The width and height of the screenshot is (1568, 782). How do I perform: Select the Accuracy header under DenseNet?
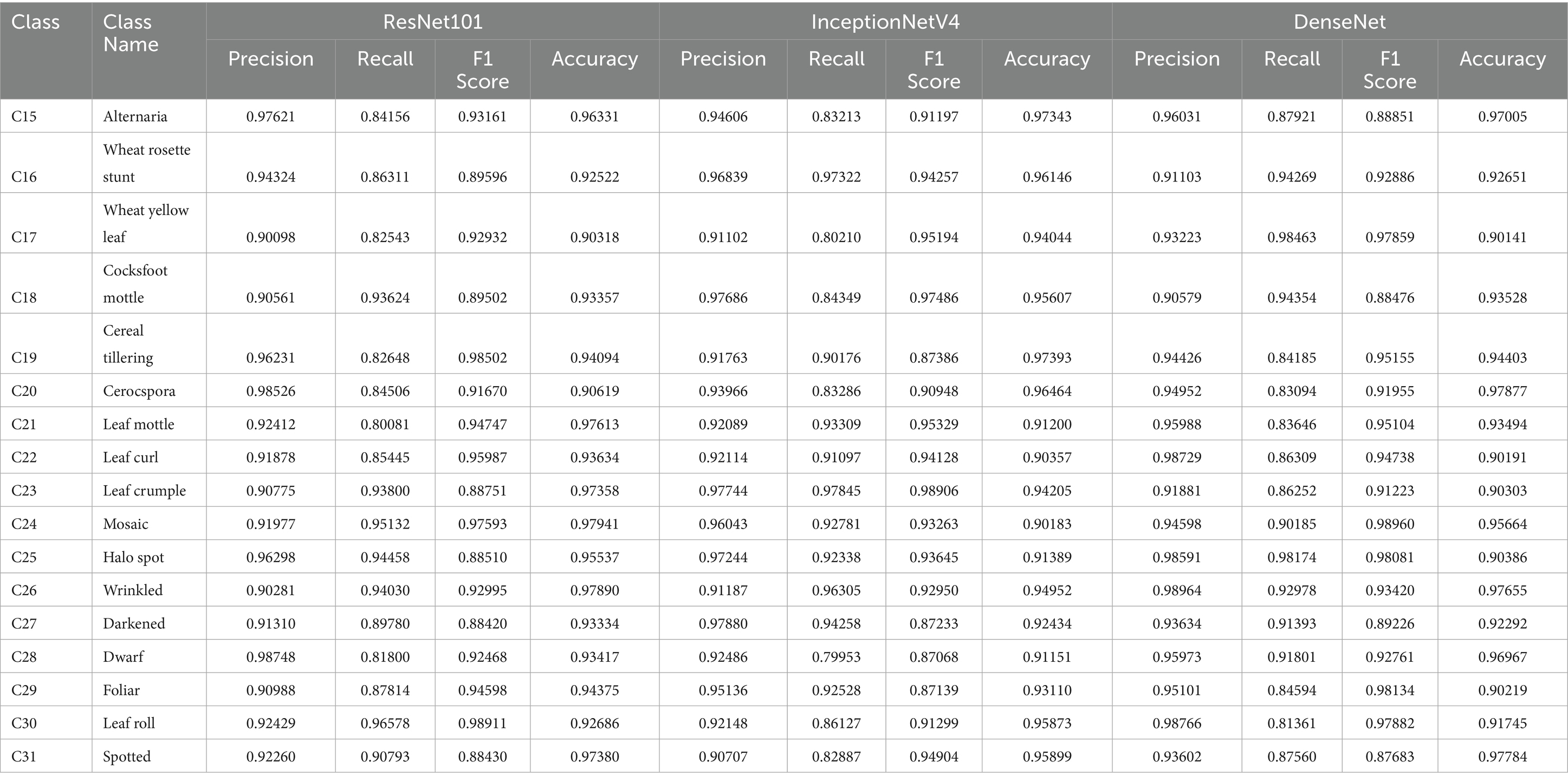pyautogui.click(x=1502, y=59)
